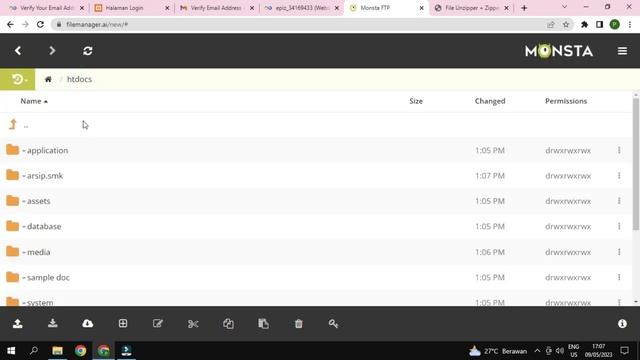
Task: Bookmark this page with star icon
Action: 566,24
